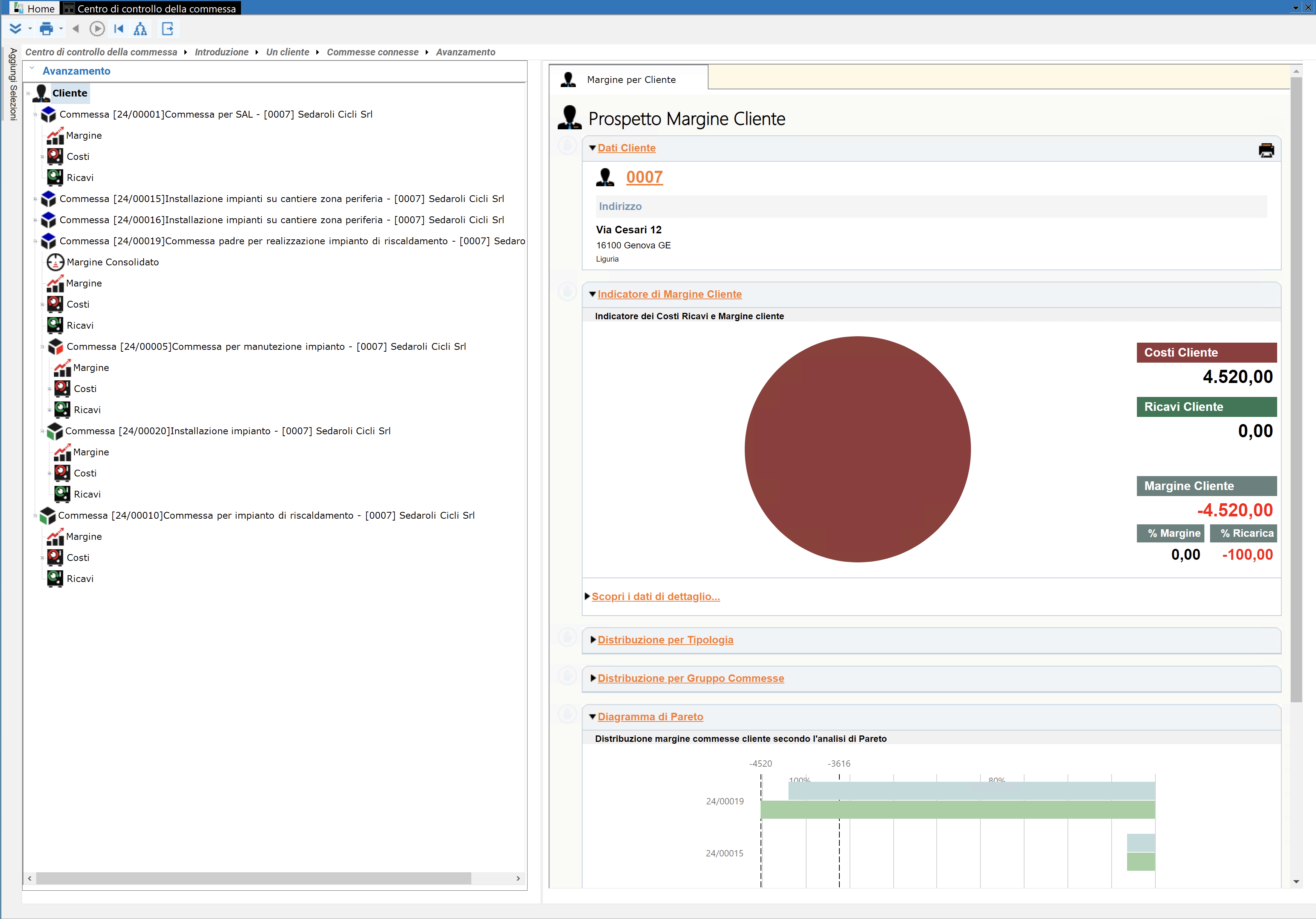Collapse the Dati Cliente section triangle
The height and width of the screenshot is (919, 1316).
click(x=592, y=148)
